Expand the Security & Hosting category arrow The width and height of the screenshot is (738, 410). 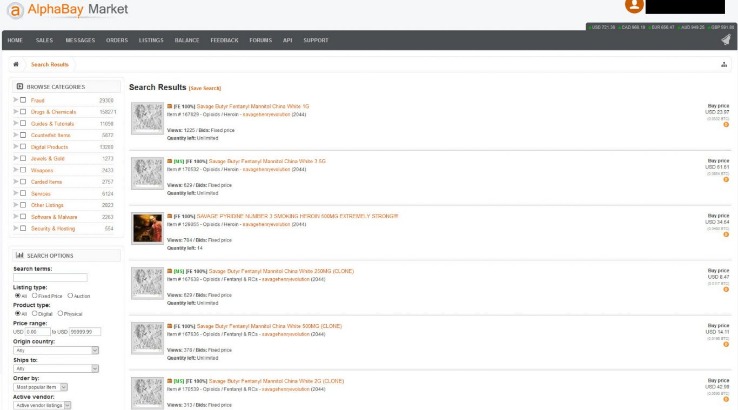[x=16, y=228]
